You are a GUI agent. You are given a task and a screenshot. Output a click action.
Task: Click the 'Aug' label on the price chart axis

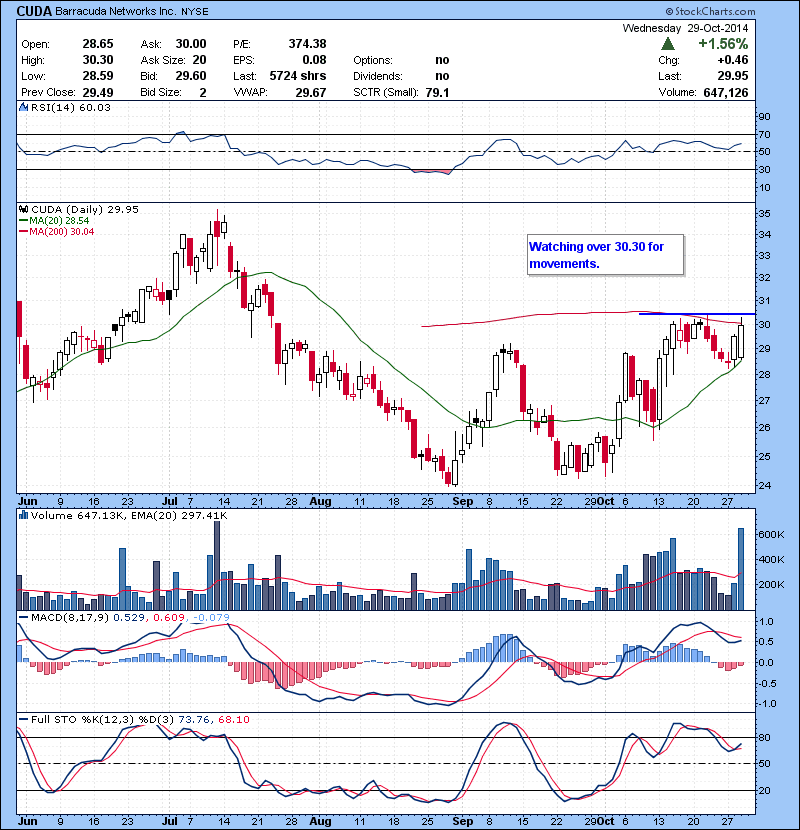(x=320, y=501)
